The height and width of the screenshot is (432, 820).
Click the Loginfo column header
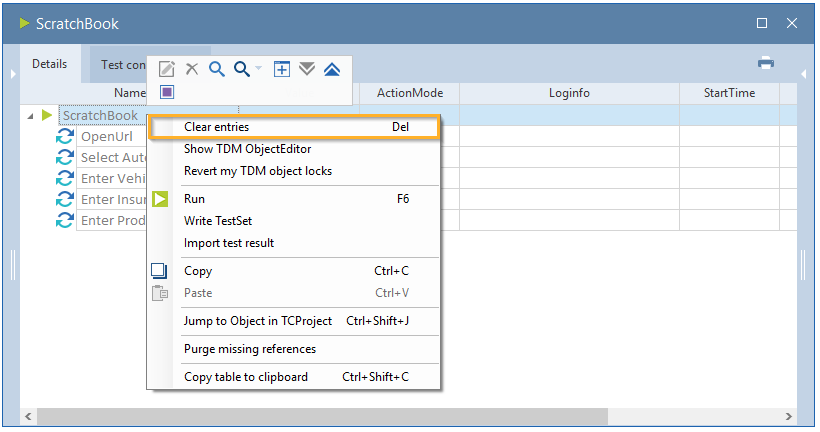(x=568, y=93)
